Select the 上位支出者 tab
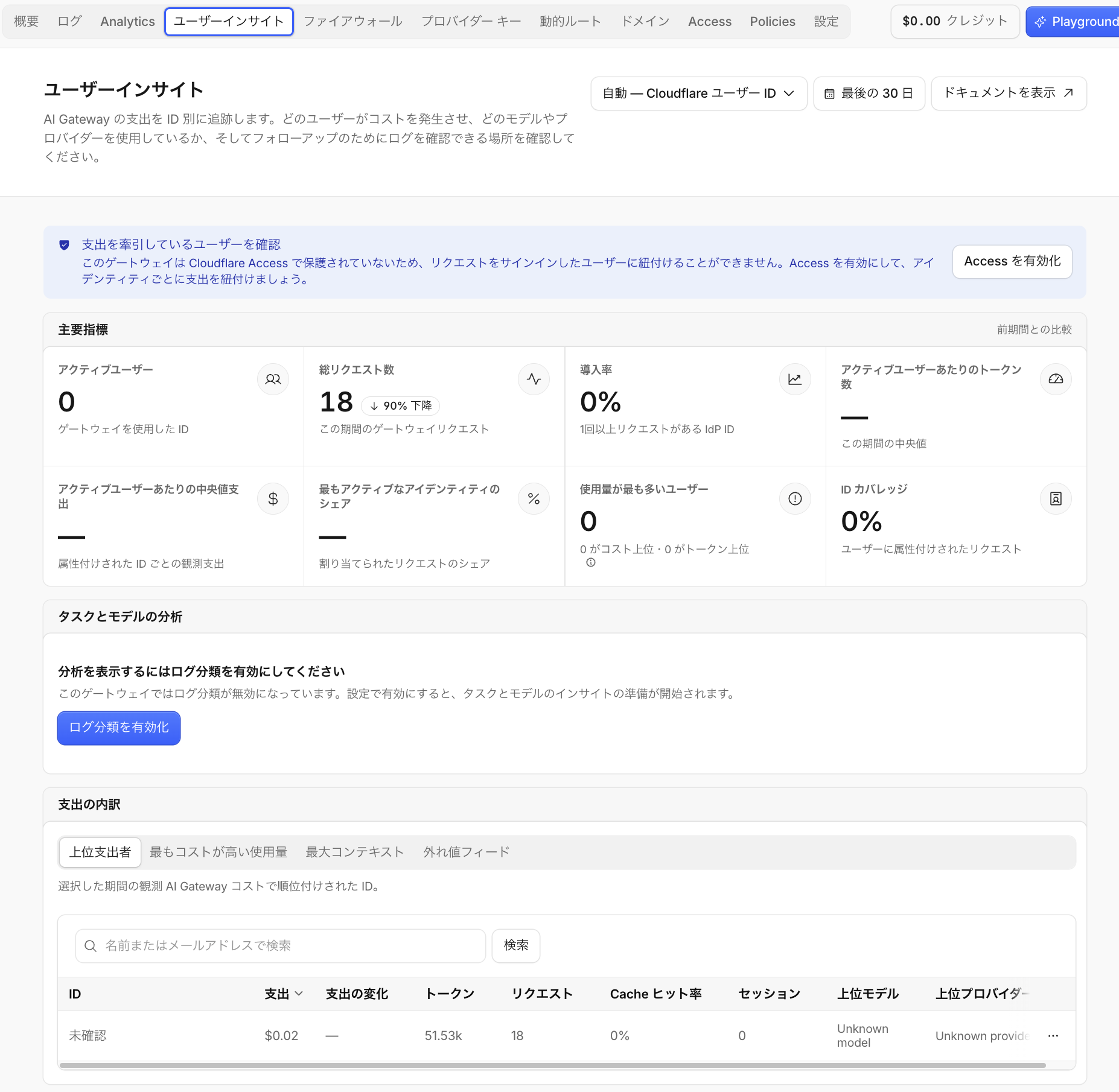This screenshot has height=1092, width=1119. click(100, 852)
